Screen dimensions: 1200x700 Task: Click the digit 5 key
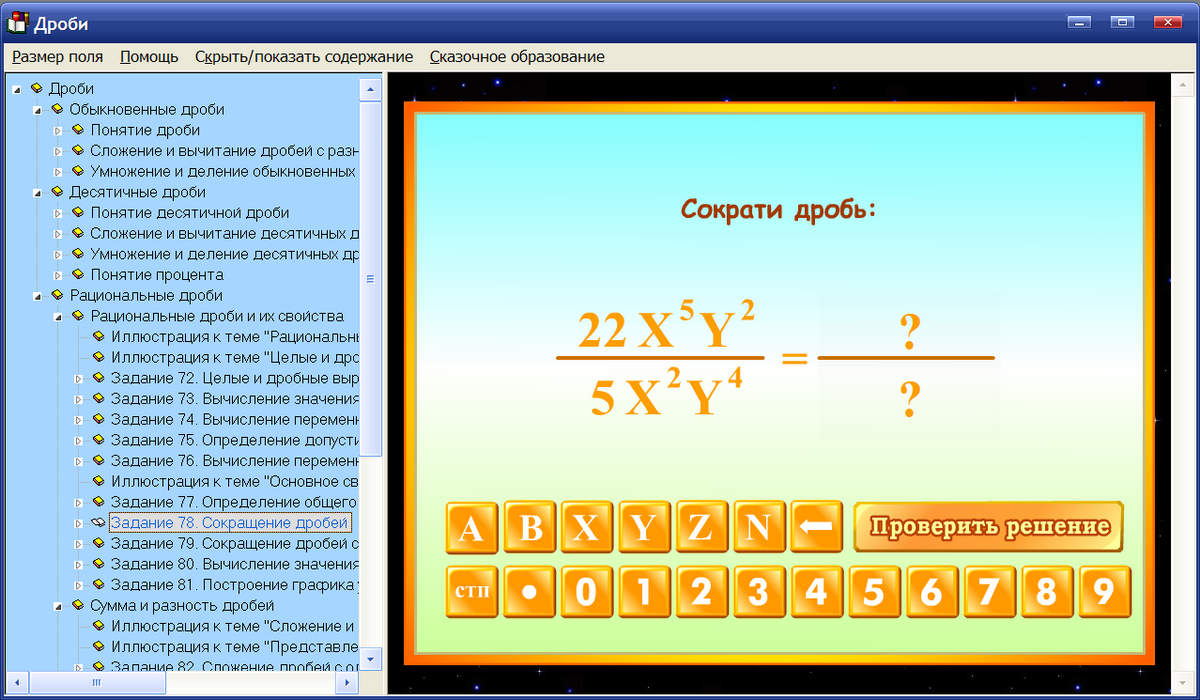click(874, 592)
